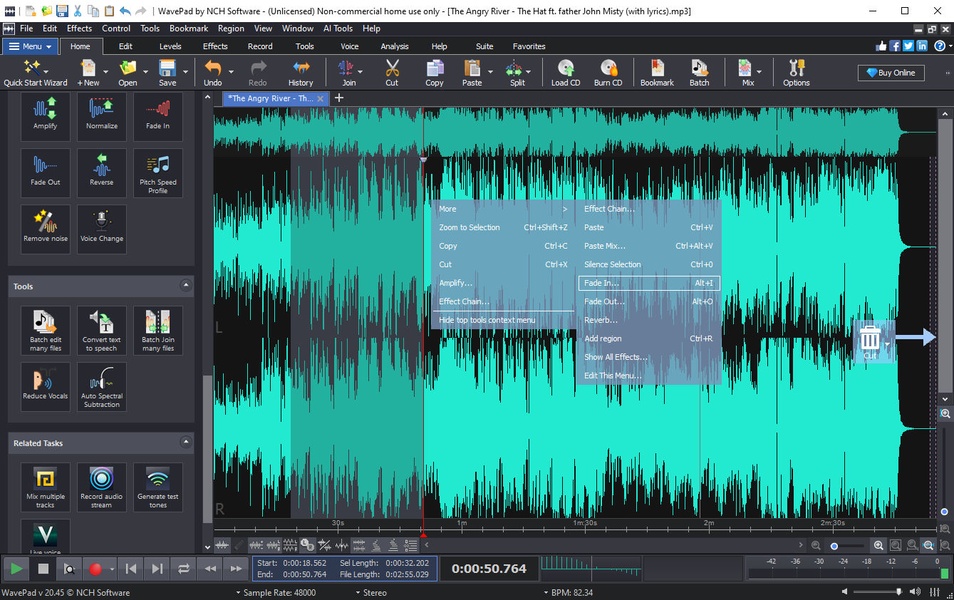This screenshot has height=600, width=954.
Task: Click the Pitch Speed Profile icon
Action: (x=158, y=172)
